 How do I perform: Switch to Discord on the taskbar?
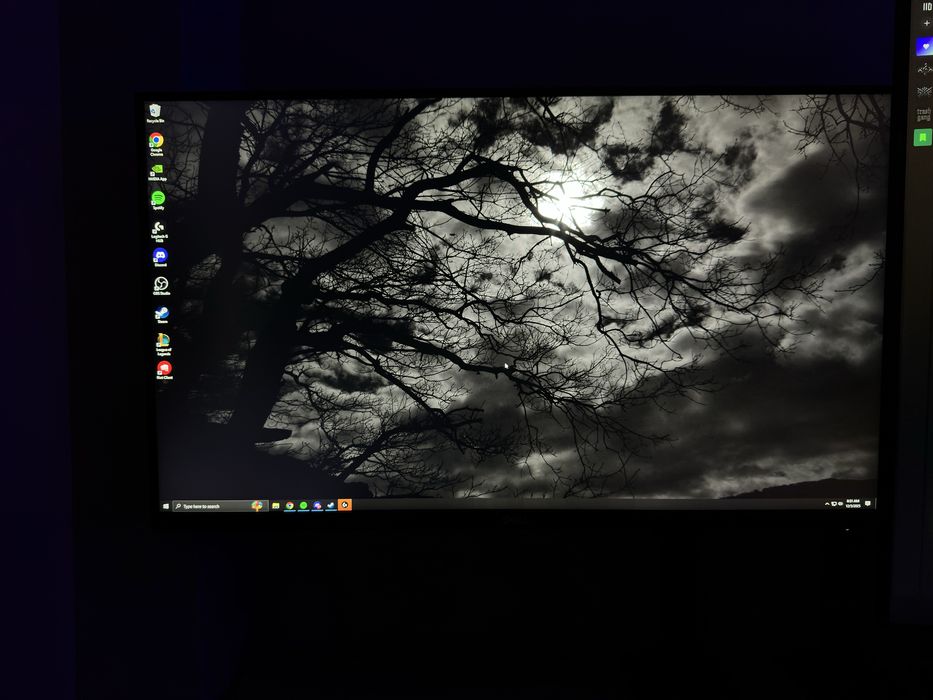(x=317, y=505)
